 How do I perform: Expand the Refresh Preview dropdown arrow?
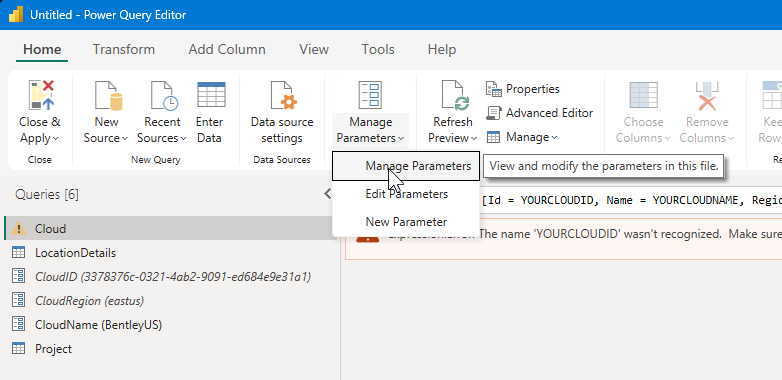(x=474, y=139)
